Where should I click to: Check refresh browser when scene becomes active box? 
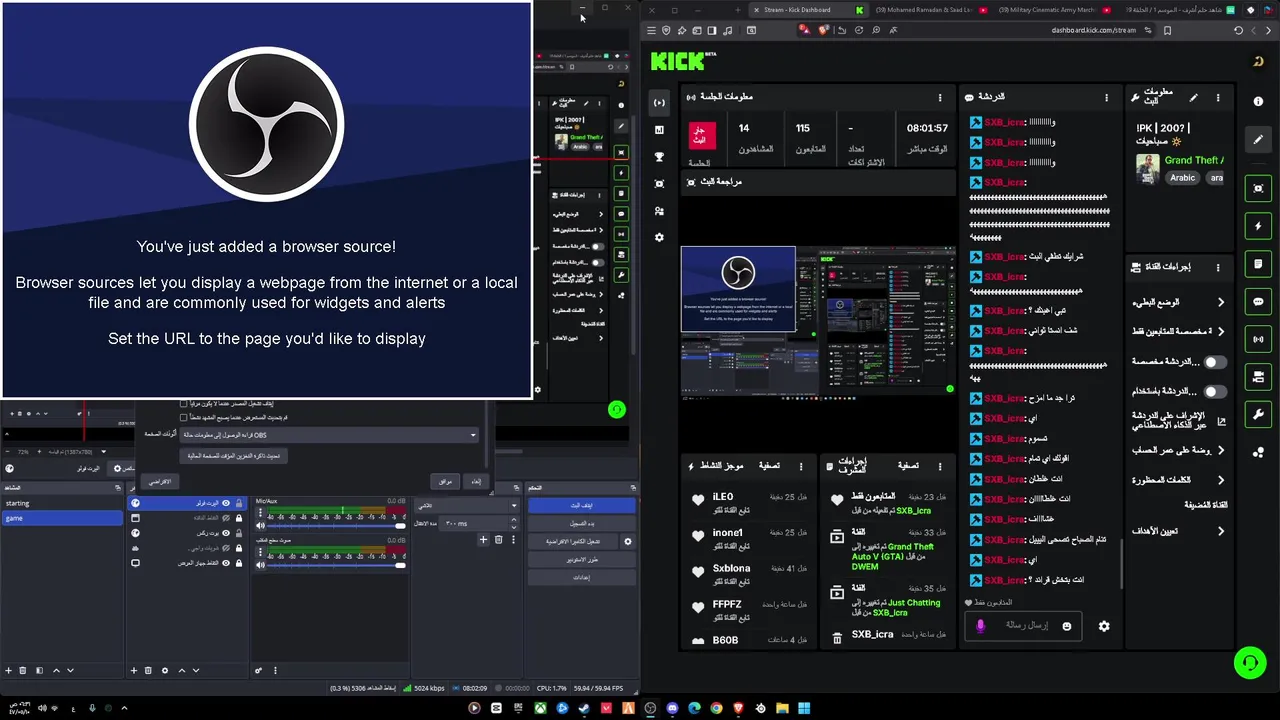[183, 417]
